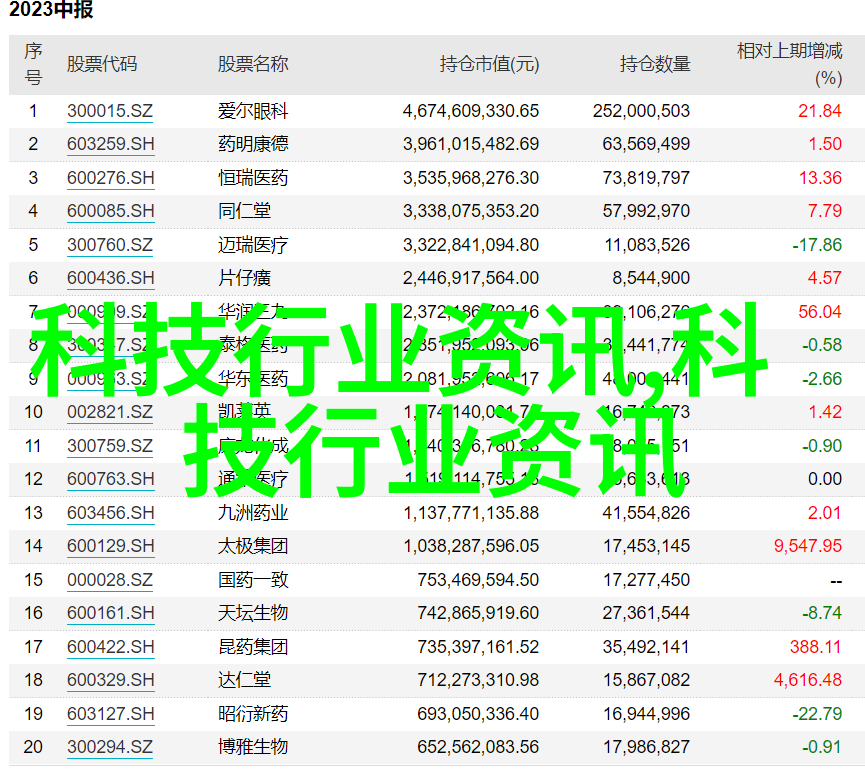
Task: Click holding quantity 63,569,499
Action: (x=646, y=145)
